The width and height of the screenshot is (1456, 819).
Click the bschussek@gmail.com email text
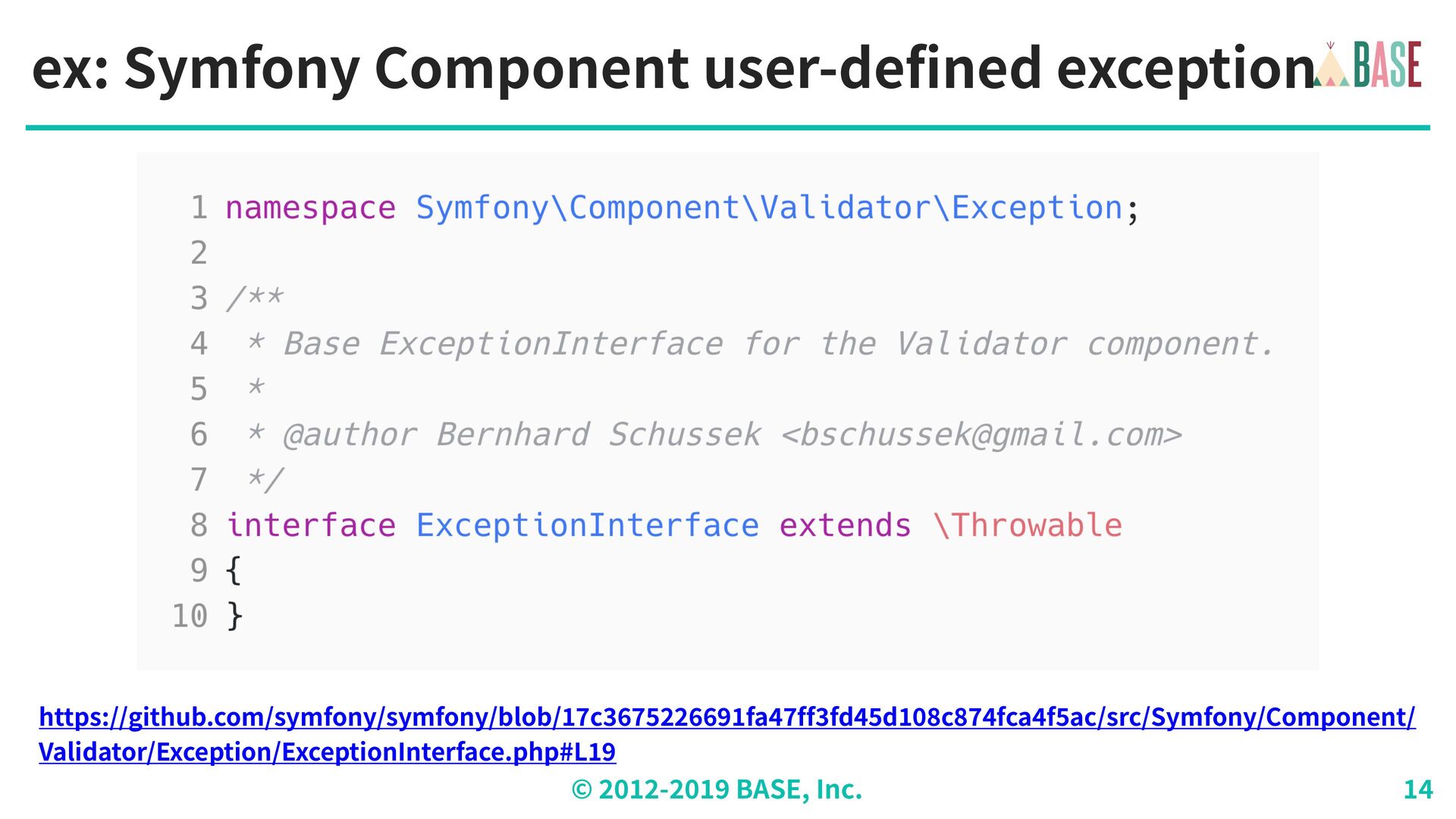981,435
